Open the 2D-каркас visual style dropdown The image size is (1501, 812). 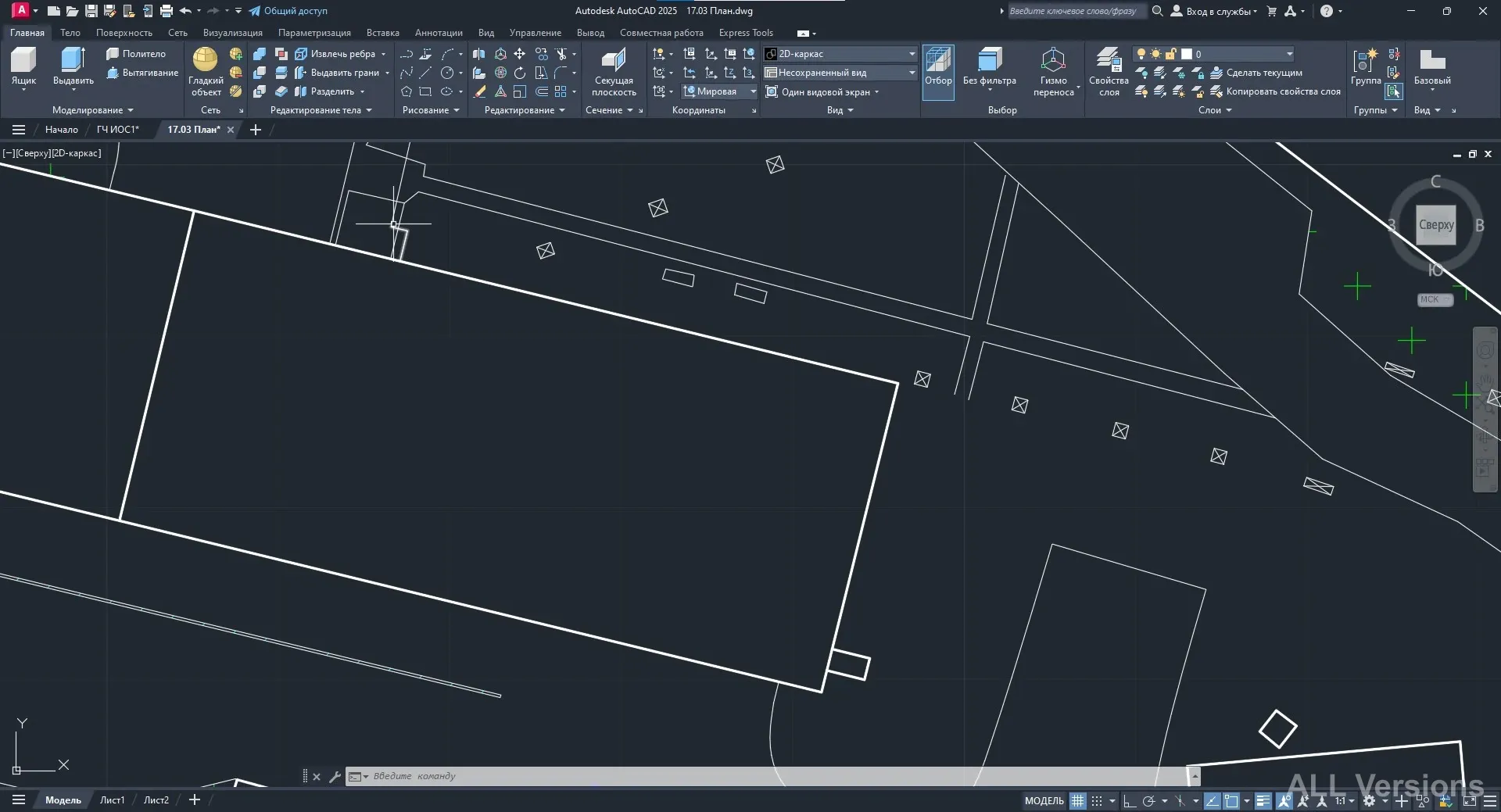(x=840, y=54)
